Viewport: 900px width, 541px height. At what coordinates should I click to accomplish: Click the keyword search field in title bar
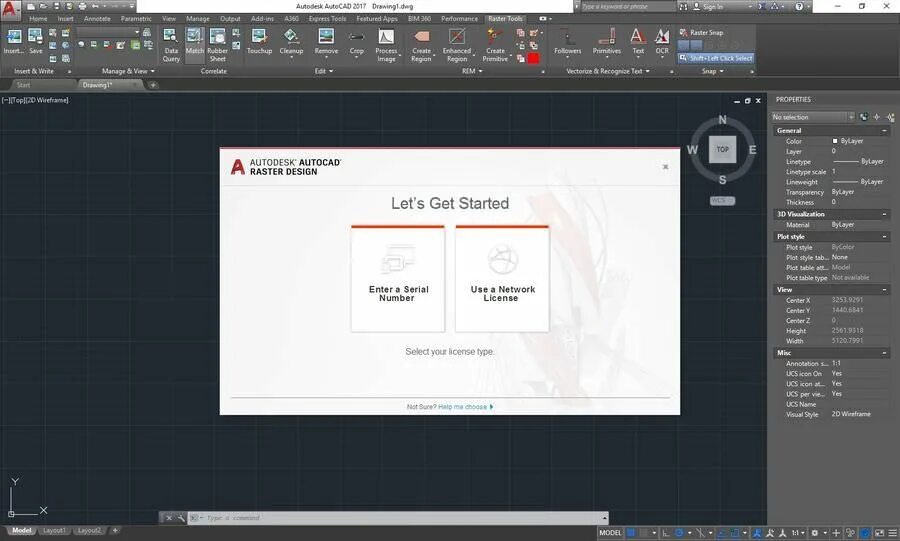627,6
